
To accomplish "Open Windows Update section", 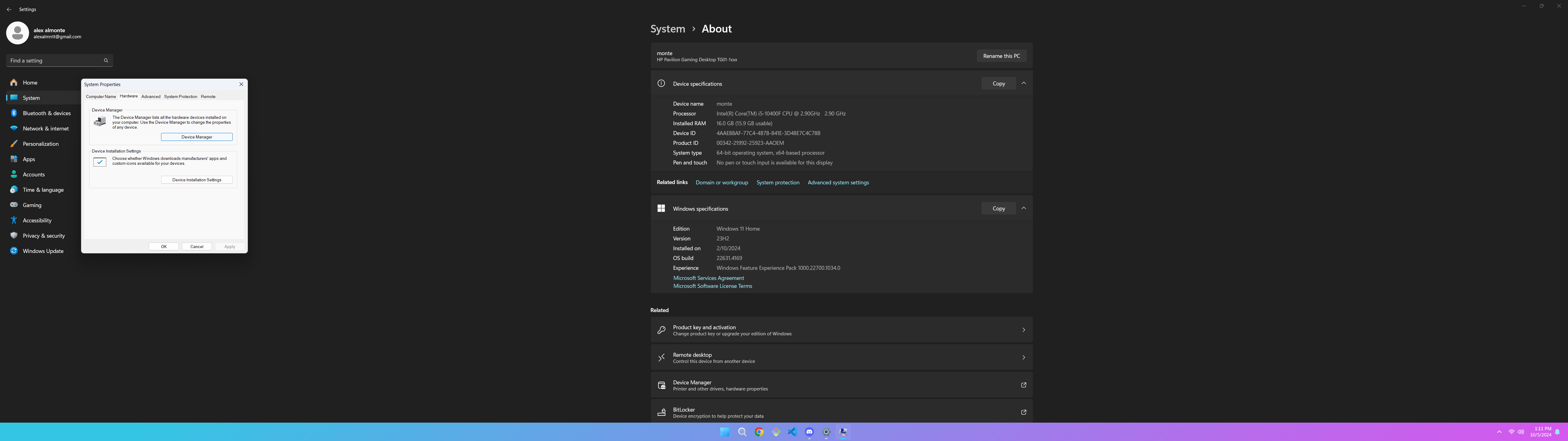I will point(43,251).
